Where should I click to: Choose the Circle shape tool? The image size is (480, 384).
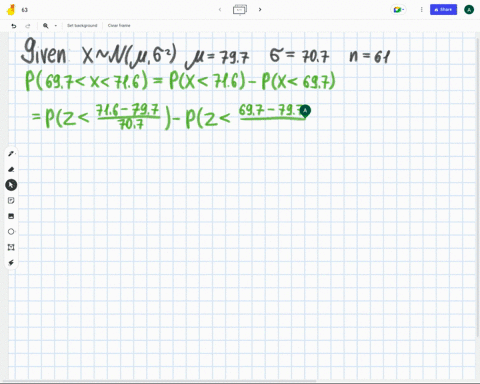click(x=11, y=232)
